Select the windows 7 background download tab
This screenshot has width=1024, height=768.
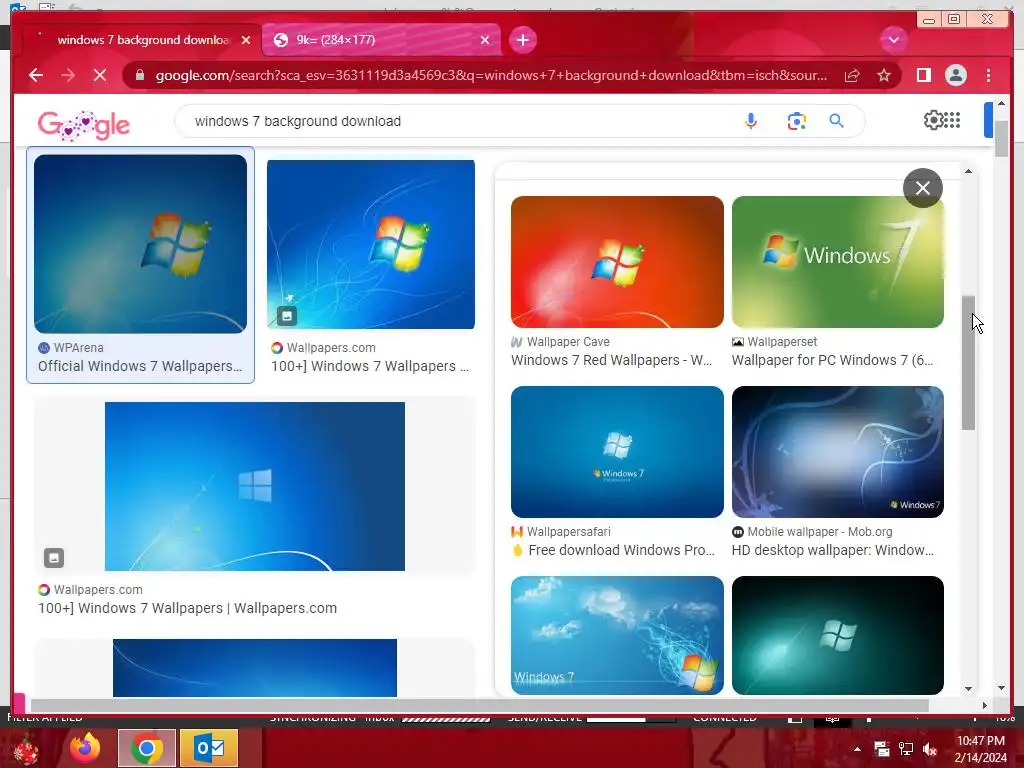[140, 40]
